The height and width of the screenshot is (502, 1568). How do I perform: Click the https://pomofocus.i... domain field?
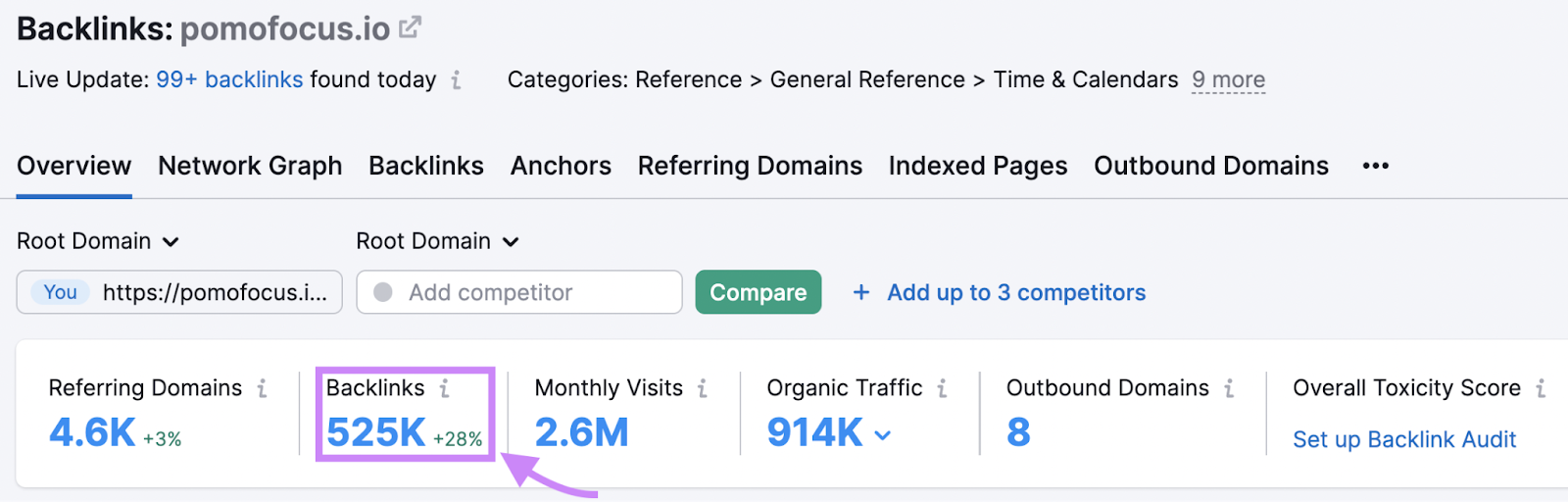pos(179,292)
